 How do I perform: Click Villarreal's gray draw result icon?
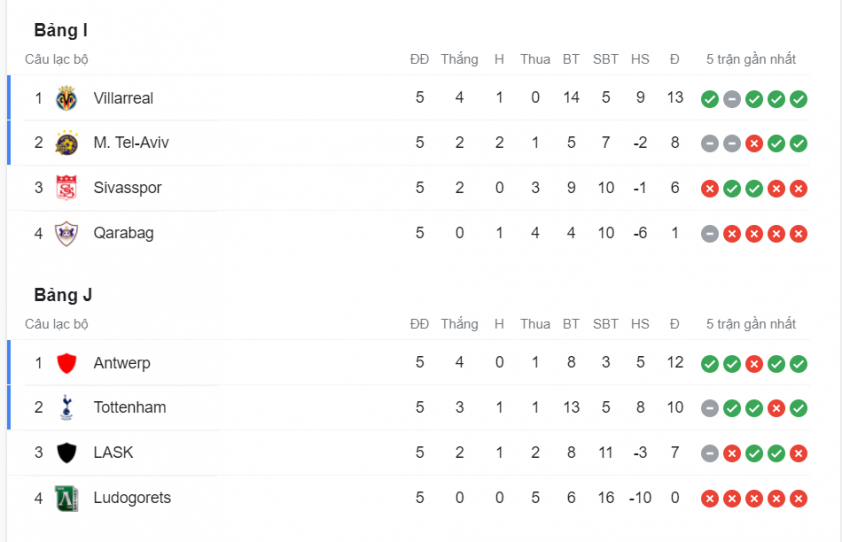click(731, 99)
